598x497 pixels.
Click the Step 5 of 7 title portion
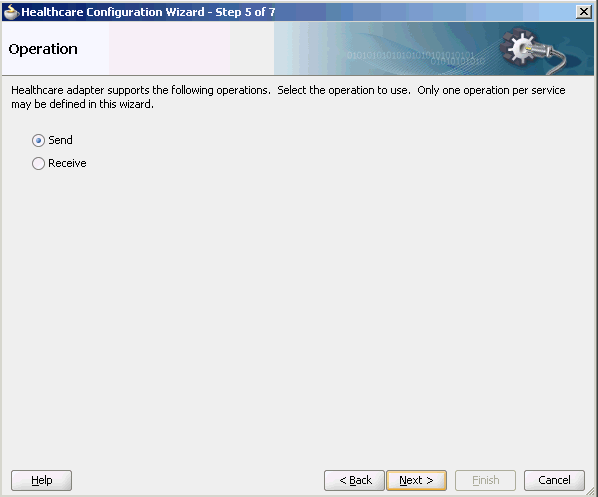coord(245,12)
